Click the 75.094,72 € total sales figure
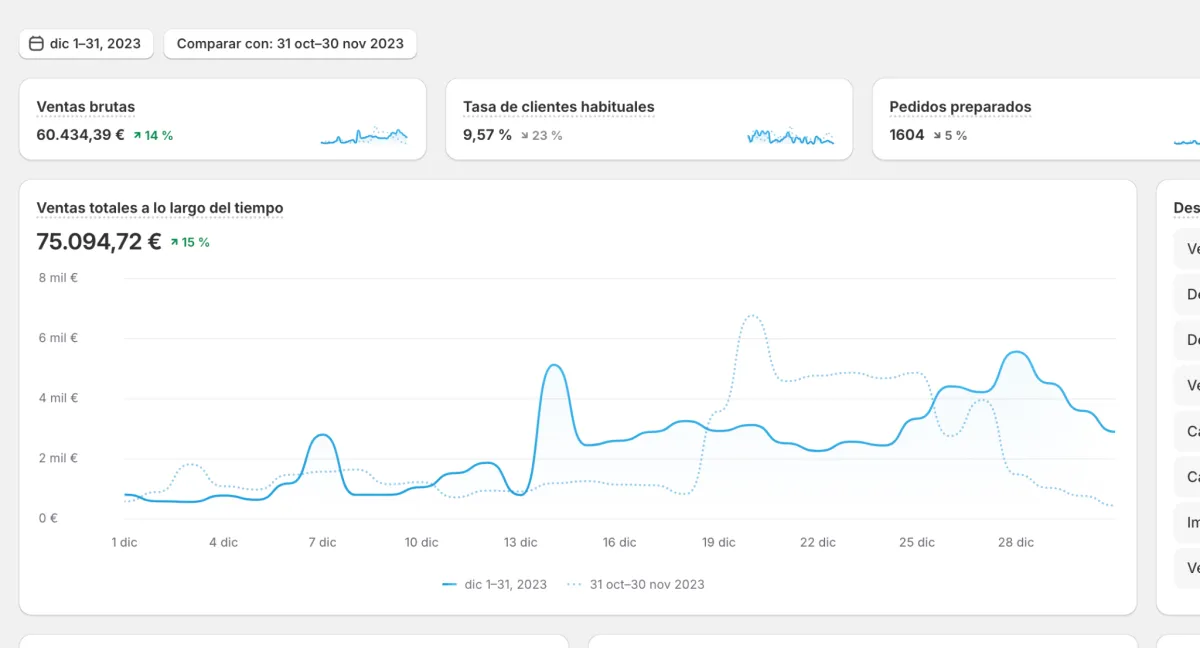The height and width of the screenshot is (648, 1200). [99, 242]
